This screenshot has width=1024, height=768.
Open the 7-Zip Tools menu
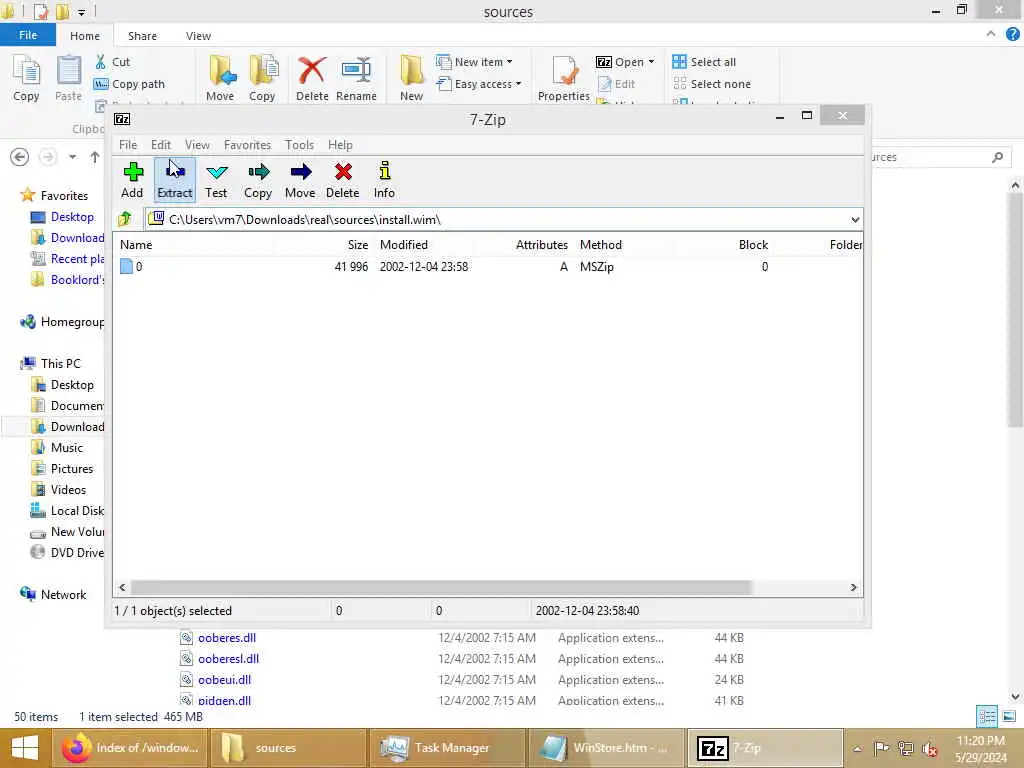pos(299,145)
